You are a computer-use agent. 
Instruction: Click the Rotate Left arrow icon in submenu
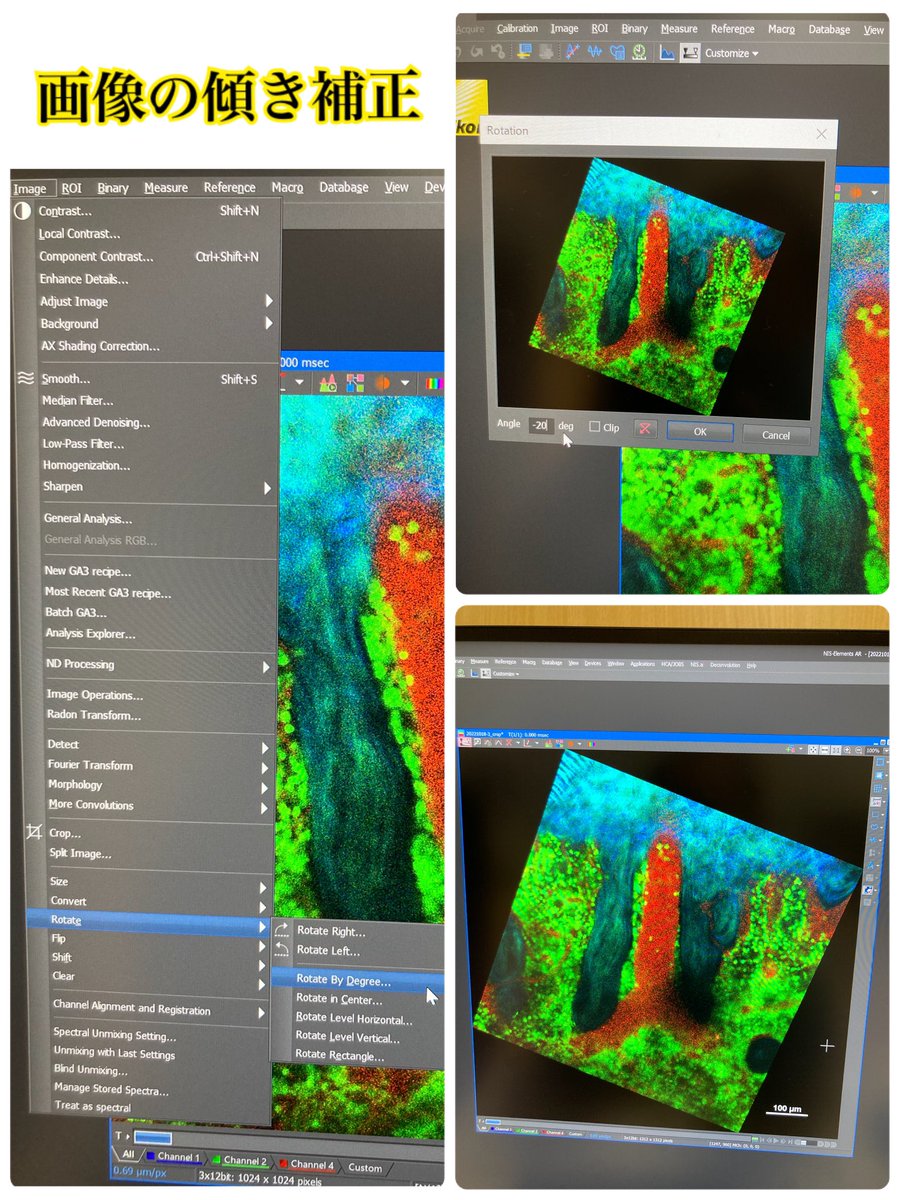[x=282, y=950]
